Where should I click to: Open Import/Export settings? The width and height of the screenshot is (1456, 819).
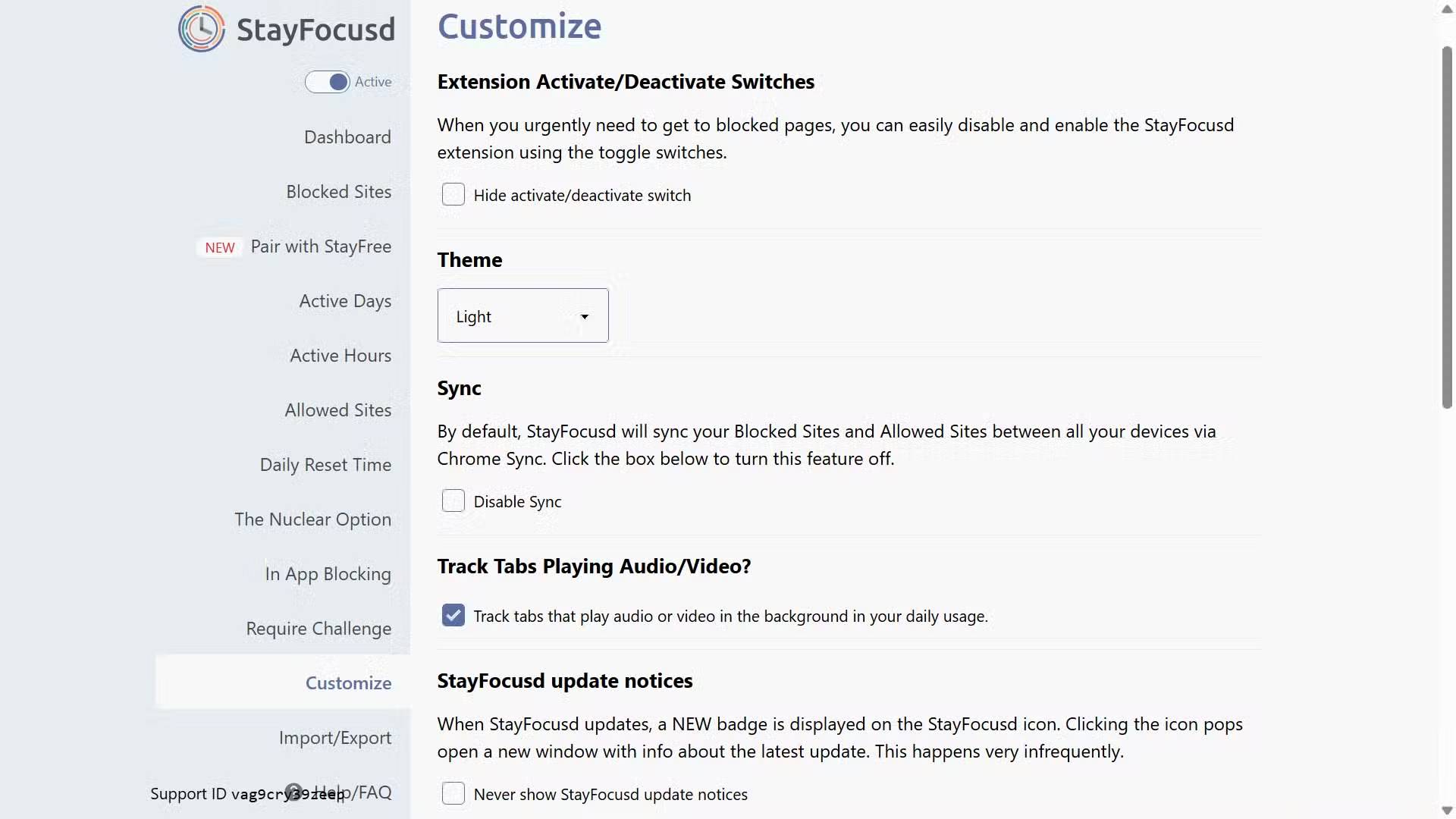pyautogui.click(x=334, y=738)
